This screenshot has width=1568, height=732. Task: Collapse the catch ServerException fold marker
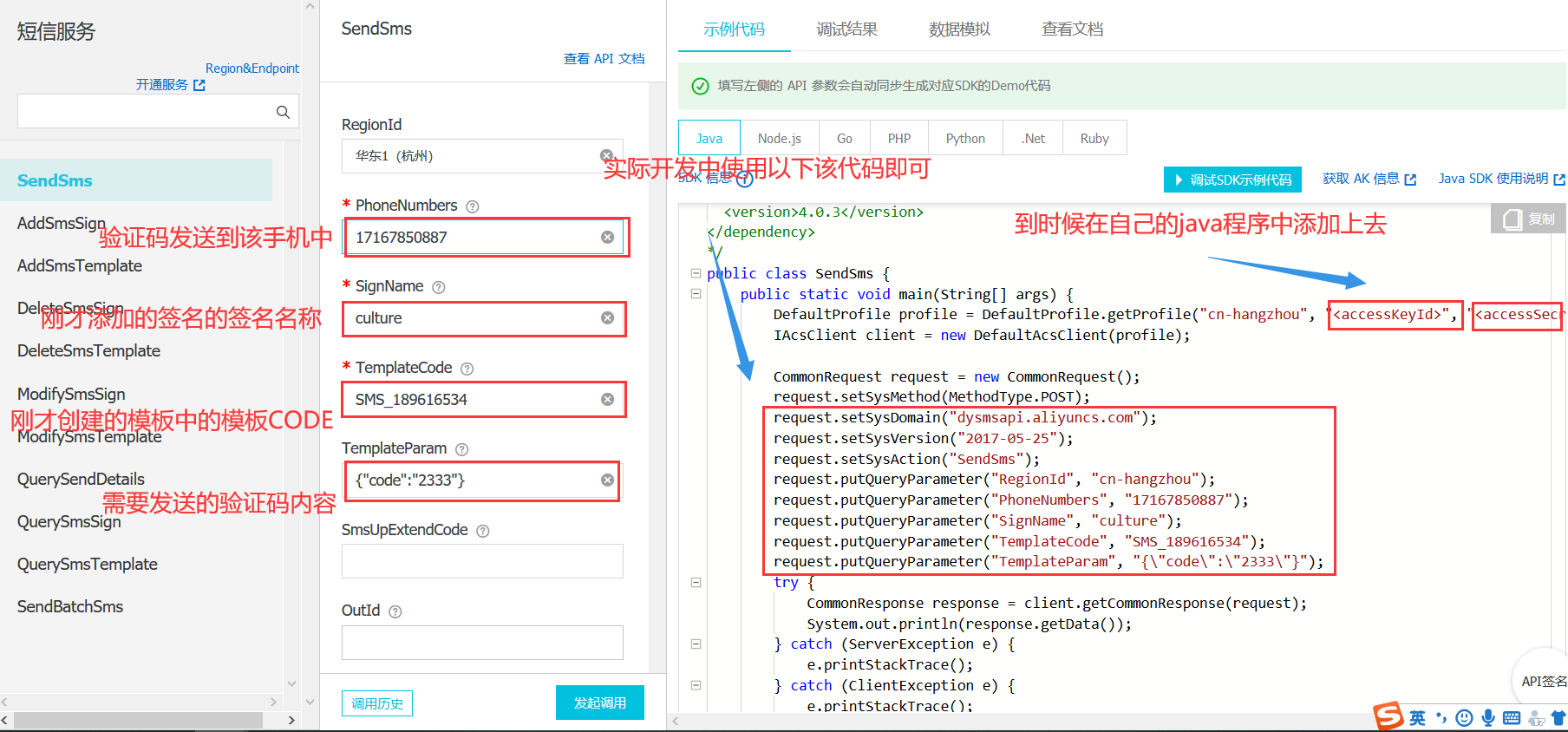[696, 644]
